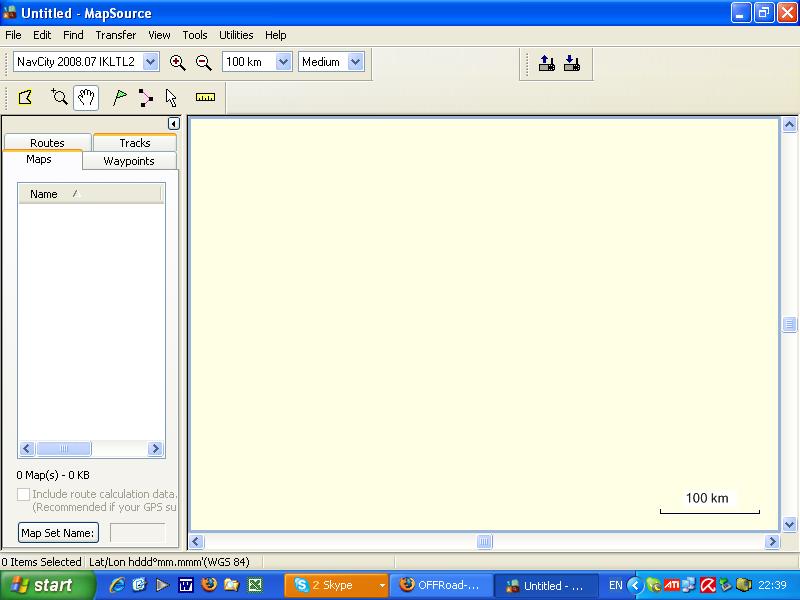Select the Route tool
The width and height of the screenshot is (800, 600).
point(146,97)
